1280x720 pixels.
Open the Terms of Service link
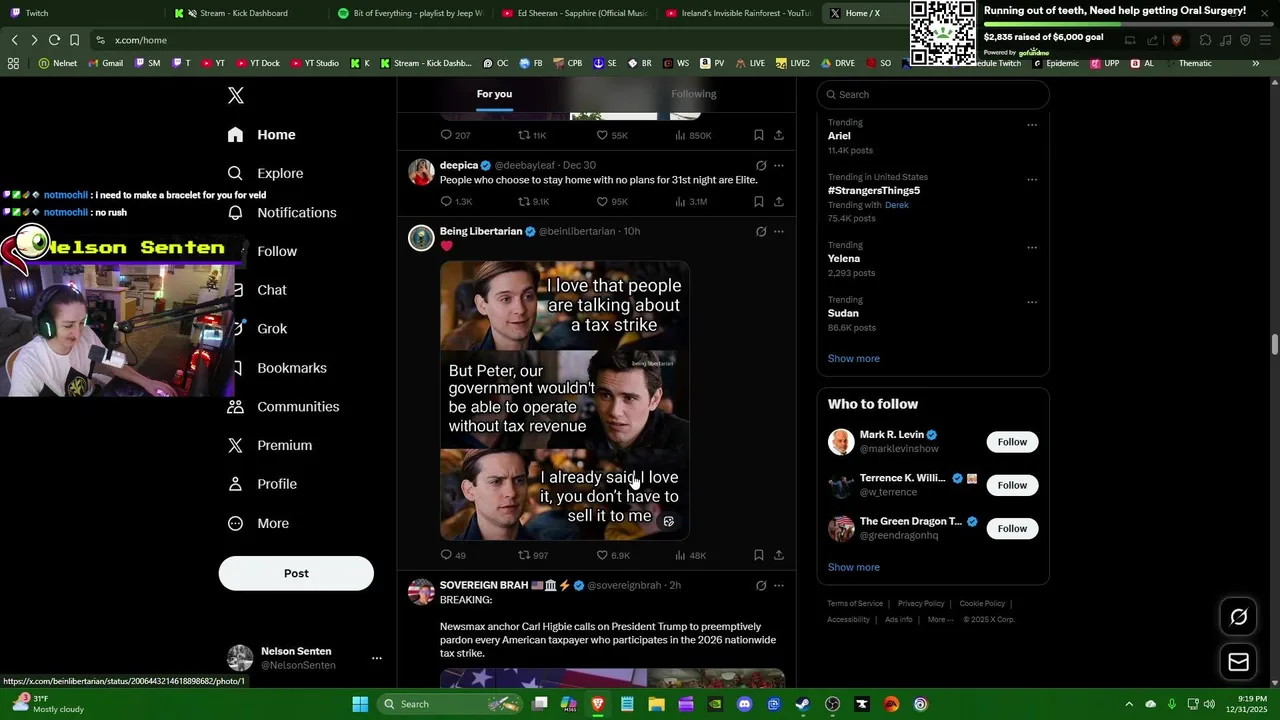coord(855,604)
